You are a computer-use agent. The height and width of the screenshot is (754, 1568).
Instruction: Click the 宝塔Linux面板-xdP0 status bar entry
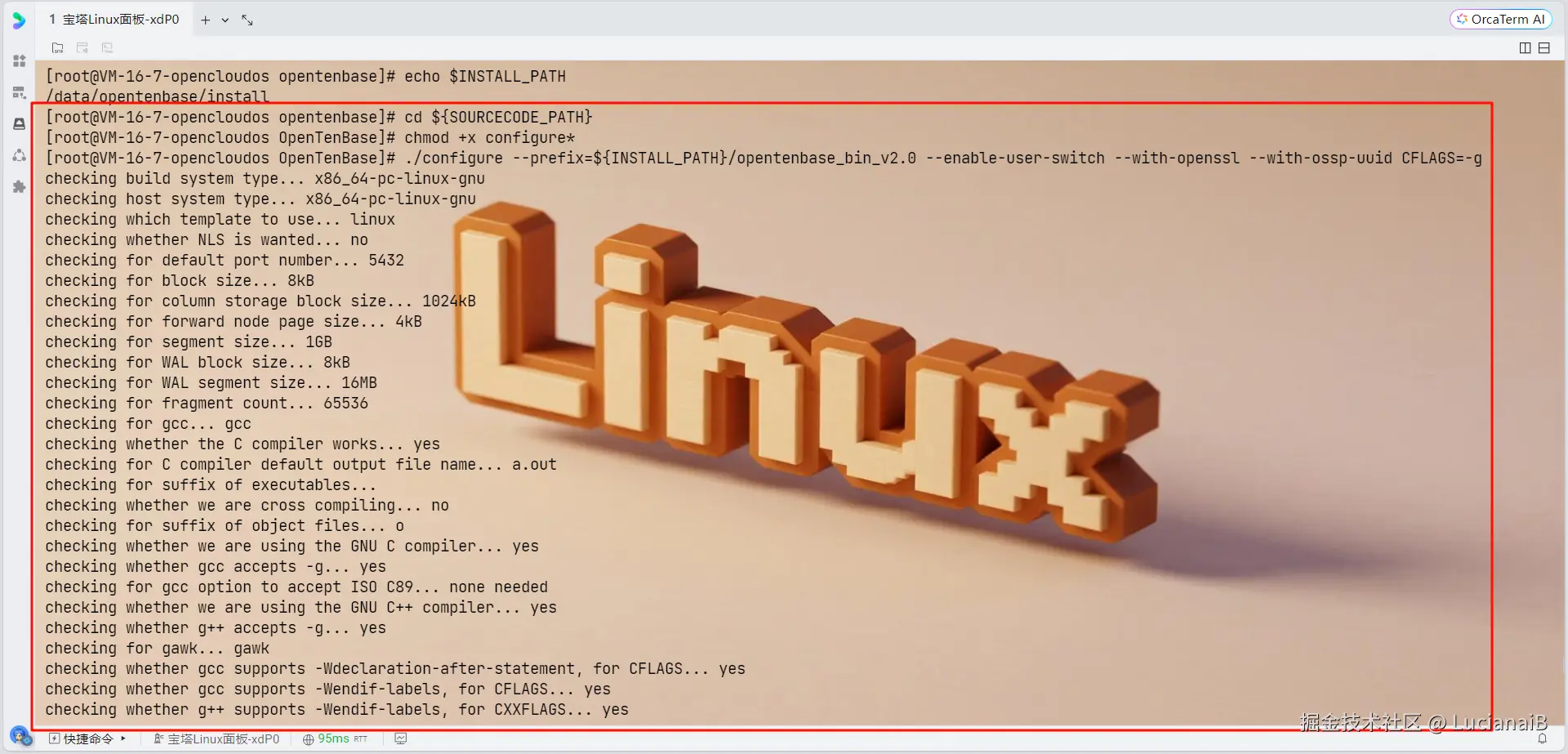[216, 739]
